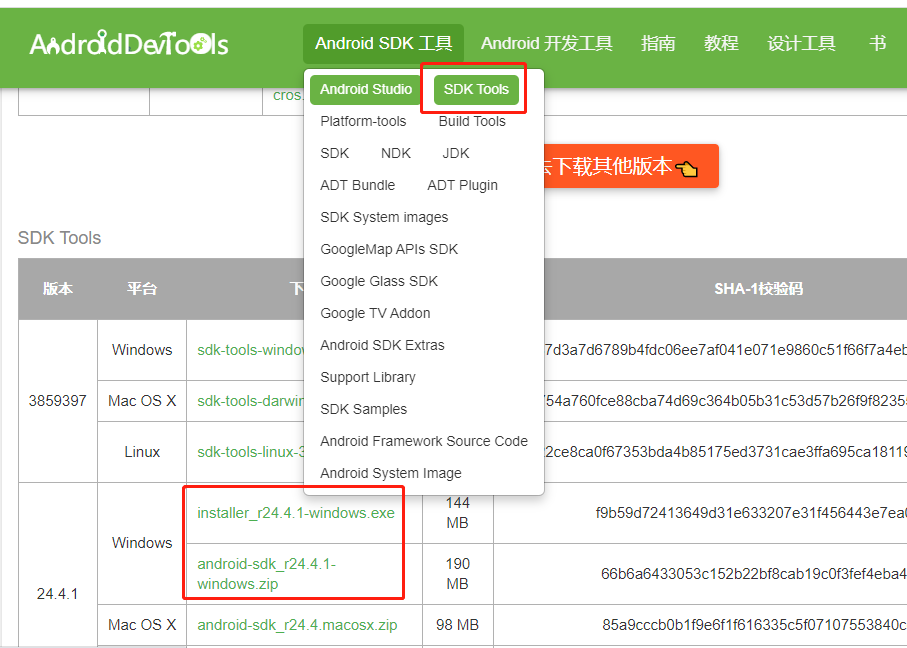Choose ADT Bundle from the menu
Viewport: 907px width, 648px height.
point(357,185)
